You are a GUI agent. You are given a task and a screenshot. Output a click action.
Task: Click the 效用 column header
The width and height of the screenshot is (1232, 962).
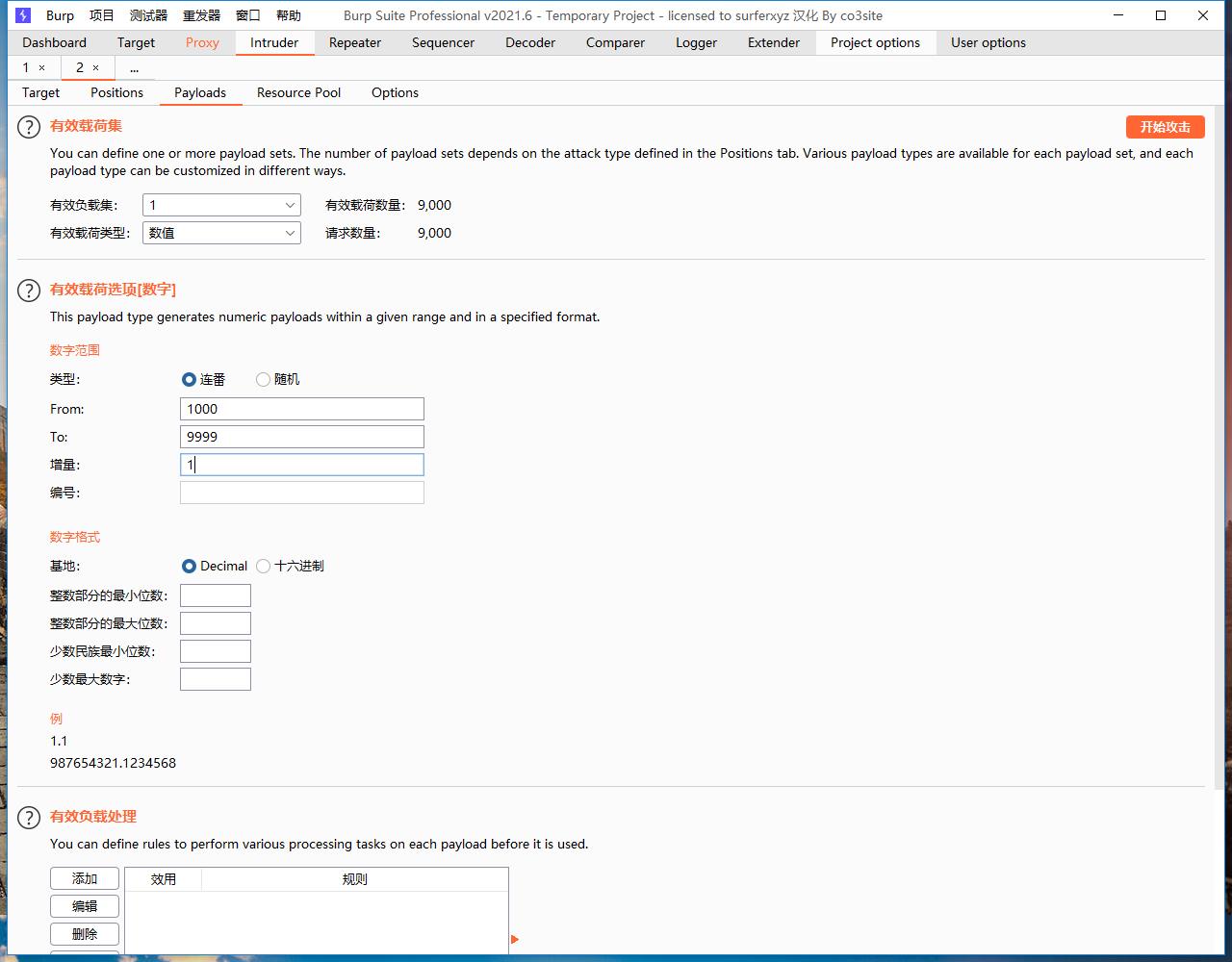point(164,879)
